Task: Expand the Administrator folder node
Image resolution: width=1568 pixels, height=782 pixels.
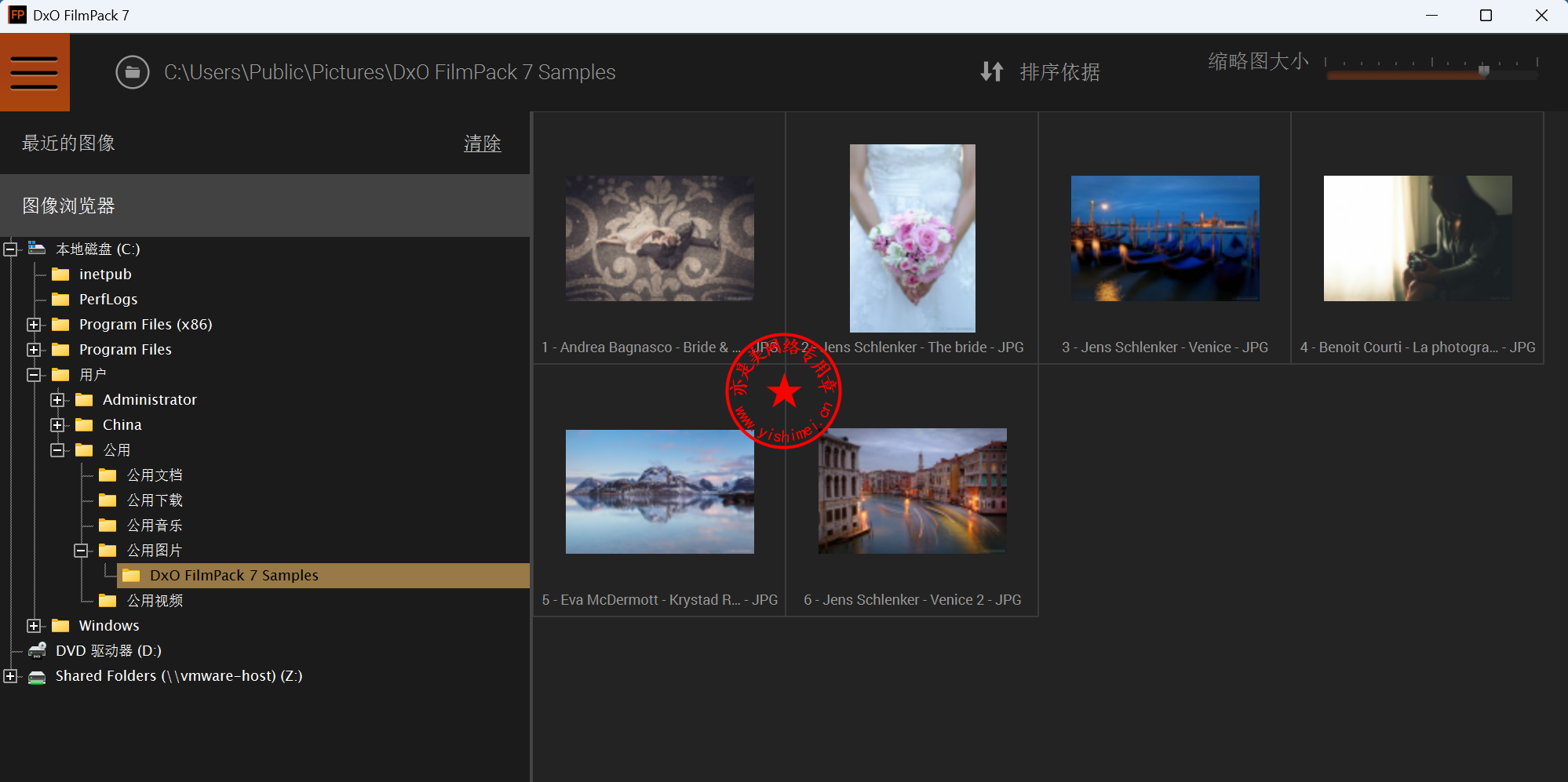Action: 57,400
